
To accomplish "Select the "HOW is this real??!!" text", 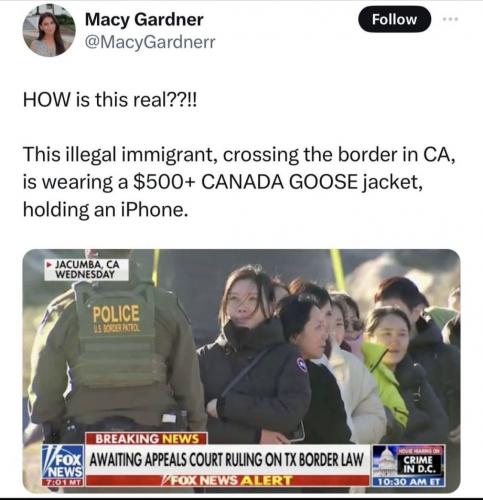I will [x=110, y=100].
